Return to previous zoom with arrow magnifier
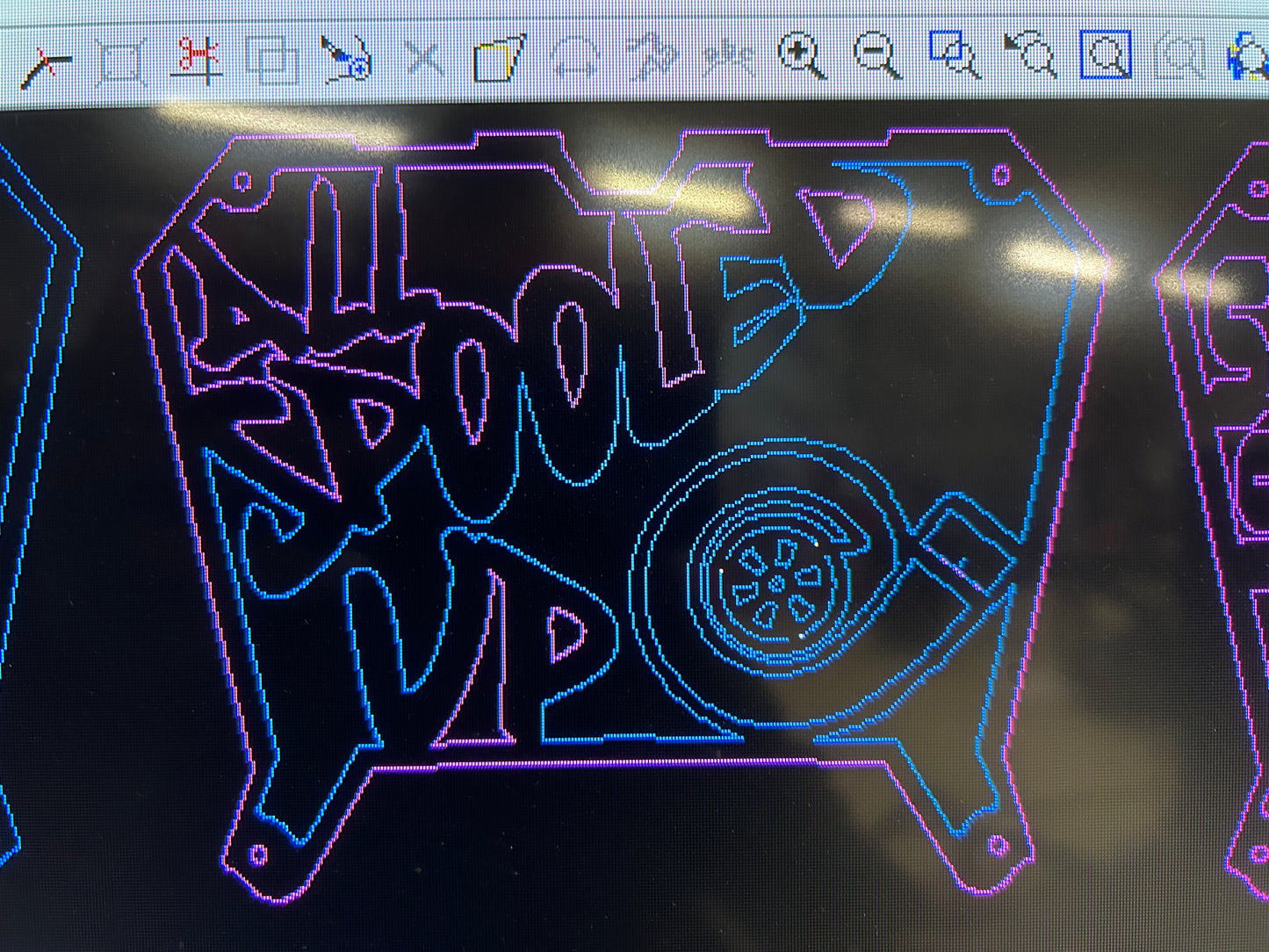 [x=1030, y=55]
